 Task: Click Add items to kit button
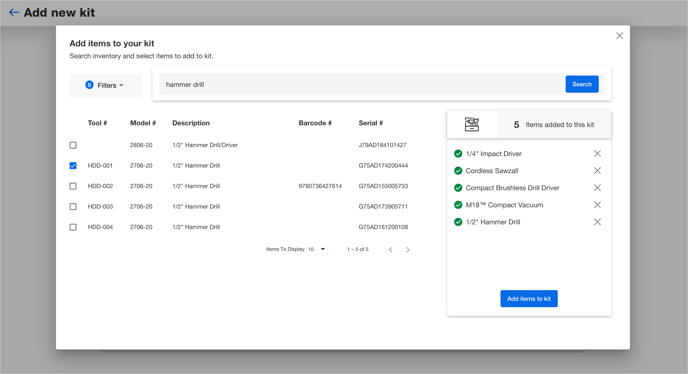[529, 298]
